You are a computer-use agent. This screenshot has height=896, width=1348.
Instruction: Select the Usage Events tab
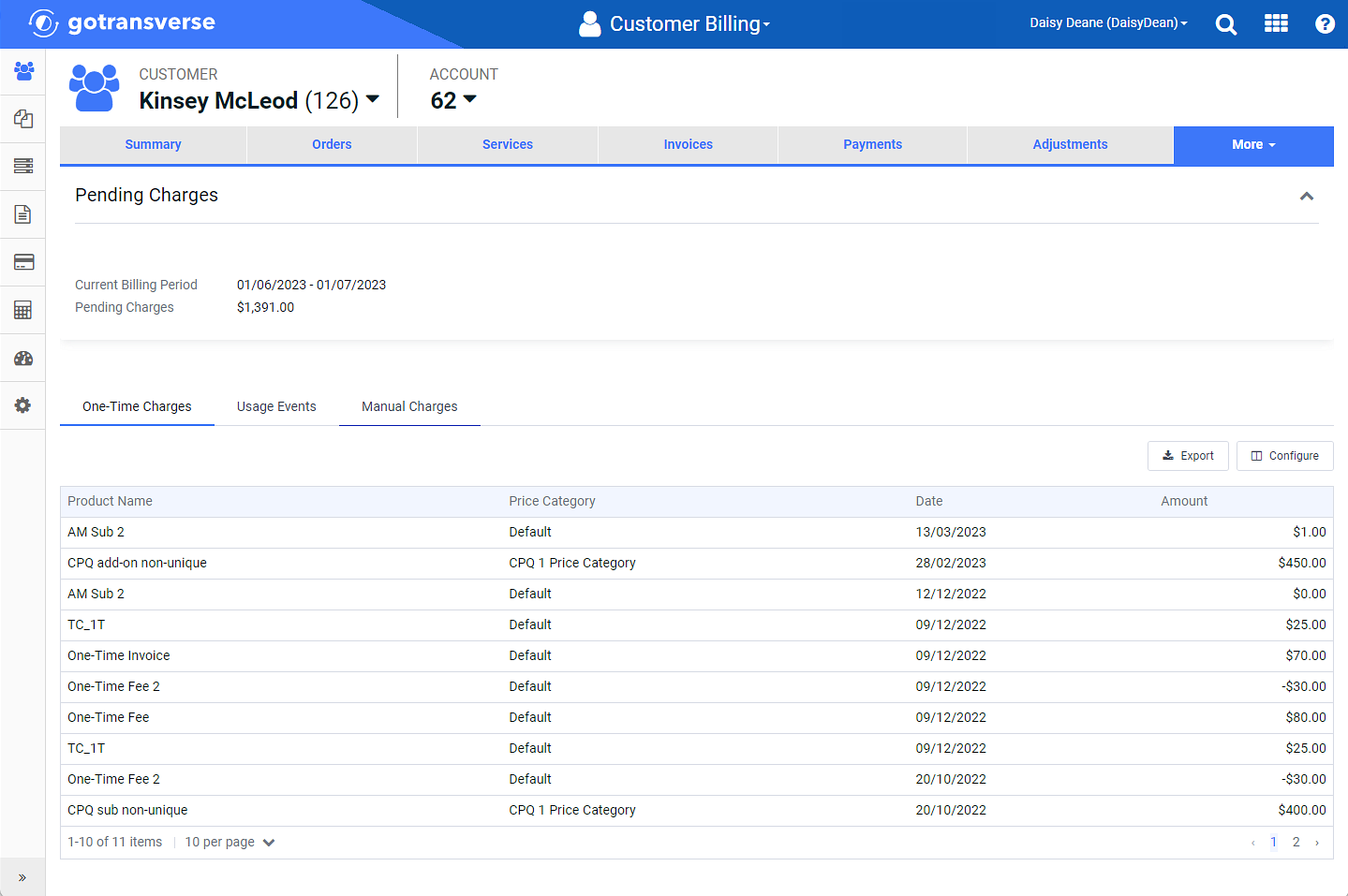pos(276,407)
